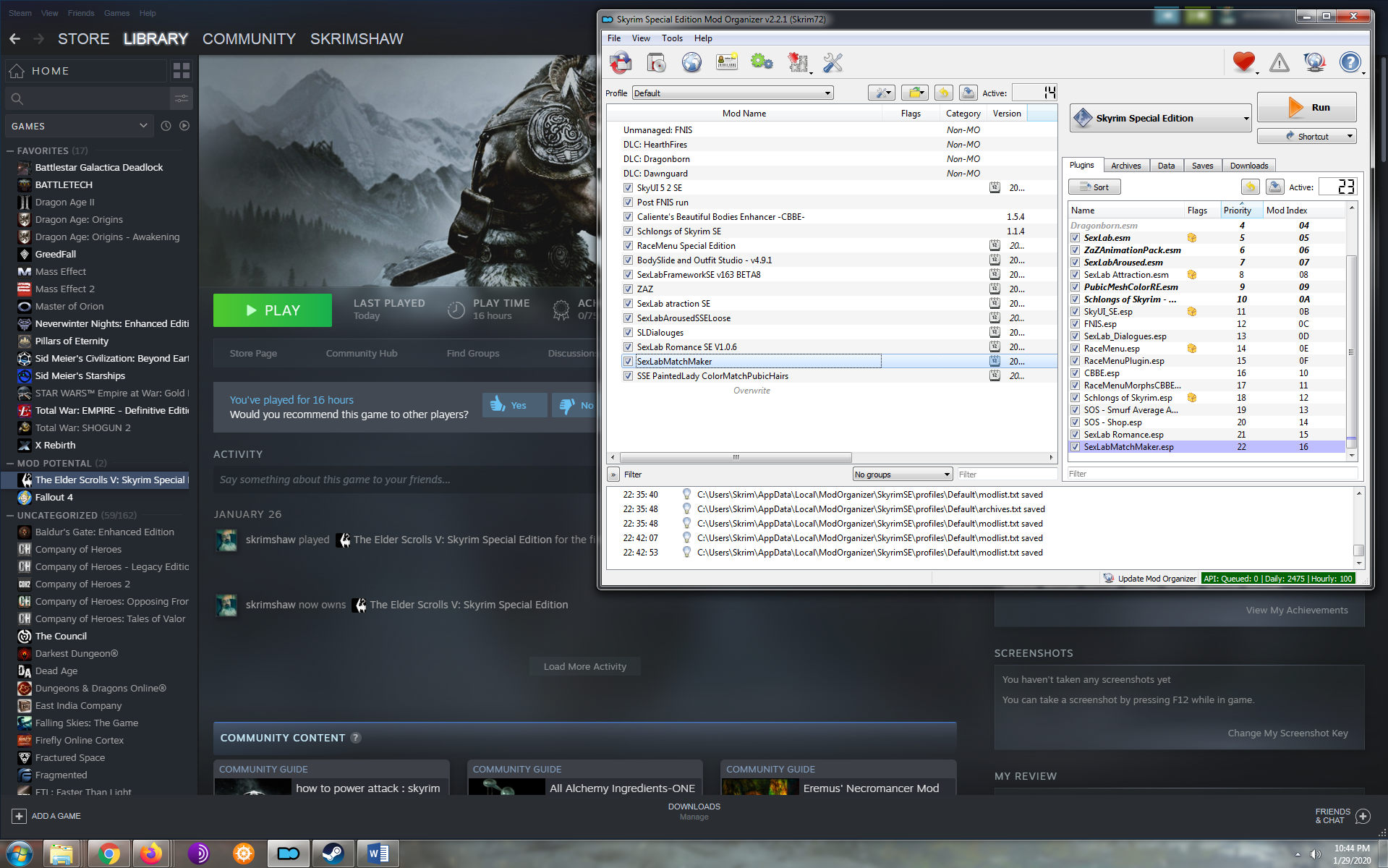Click the red heart Endorse icon
Screen dimensions: 1388x868
pos(1244,63)
